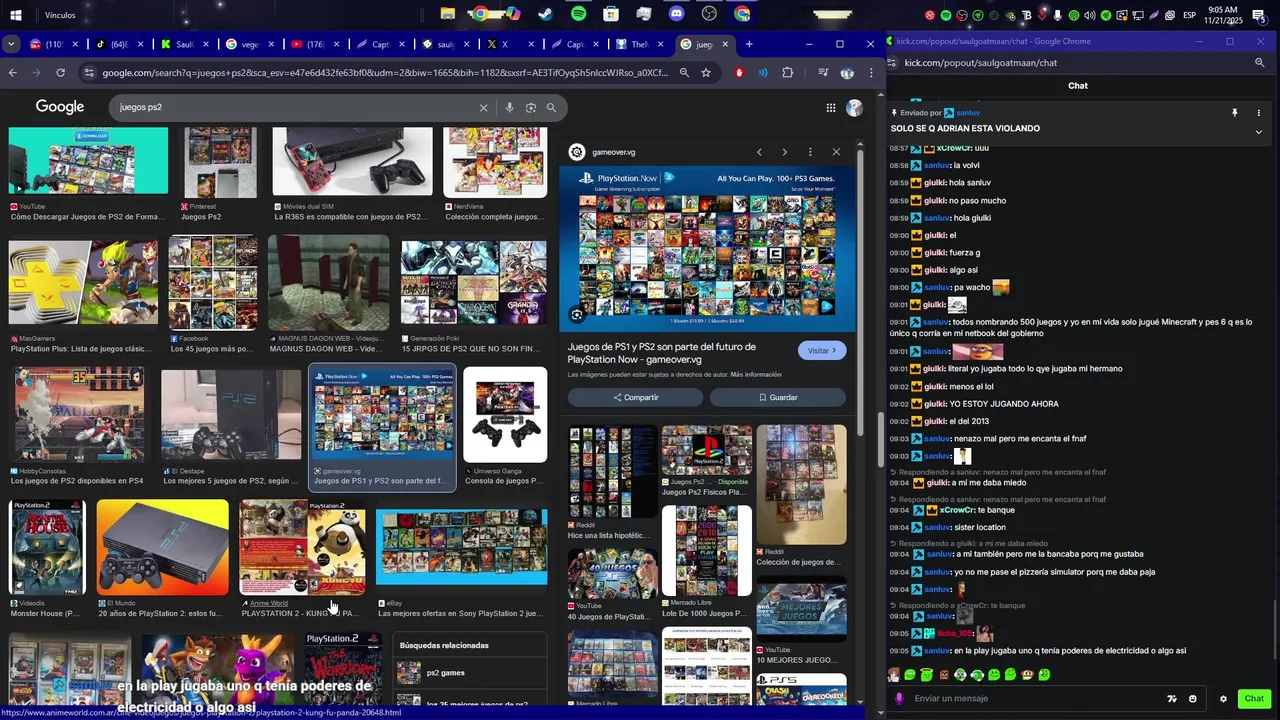Close the gameover.vg image preview panel
1280x720 pixels.
[836, 152]
